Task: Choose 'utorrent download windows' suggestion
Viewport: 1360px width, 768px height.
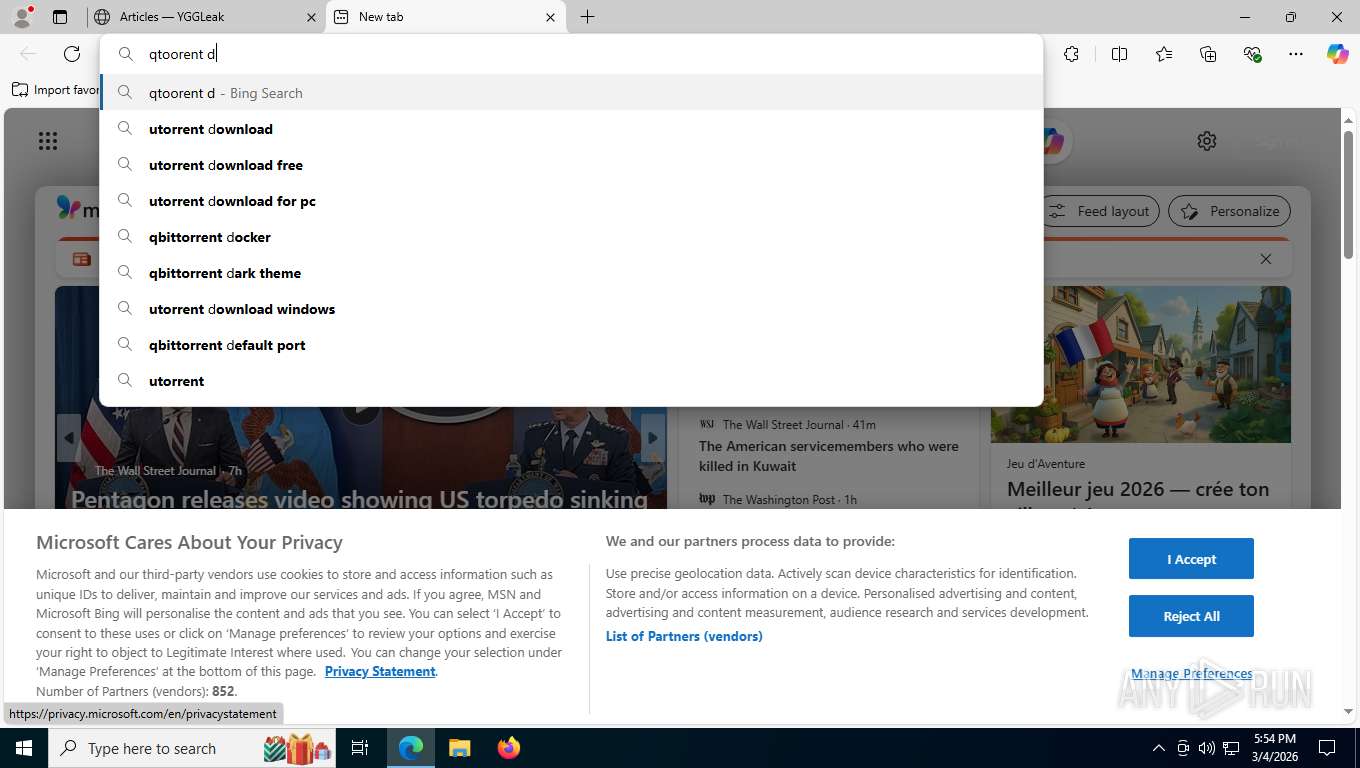Action: (x=571, y=309)
